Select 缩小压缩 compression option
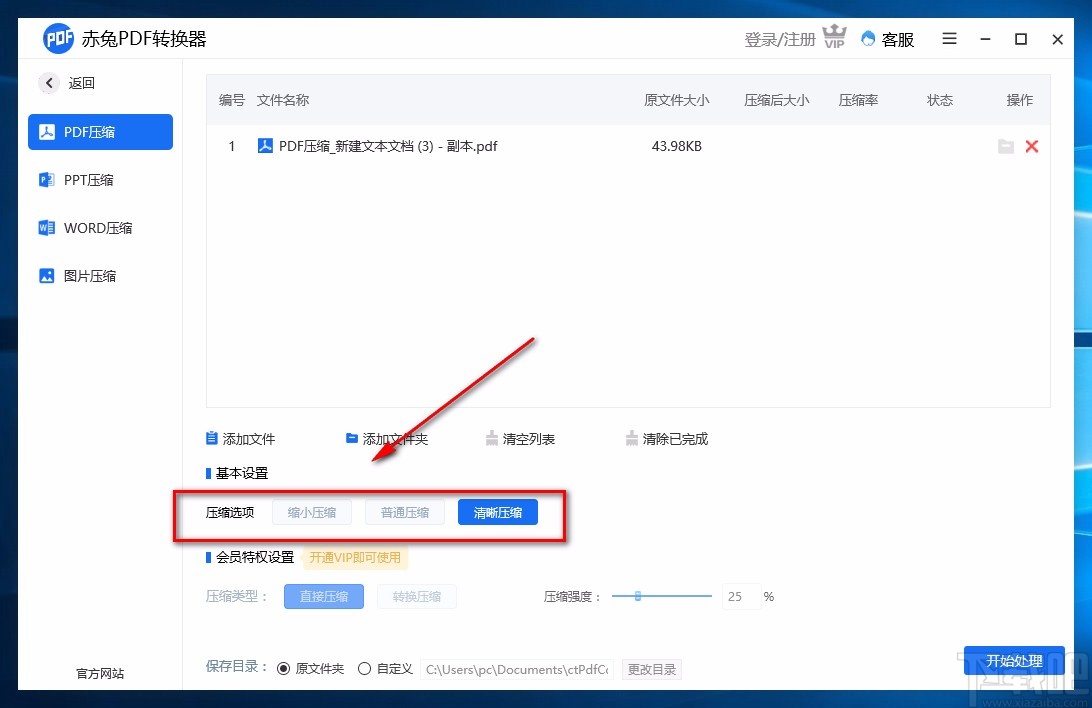 (311, 511)
